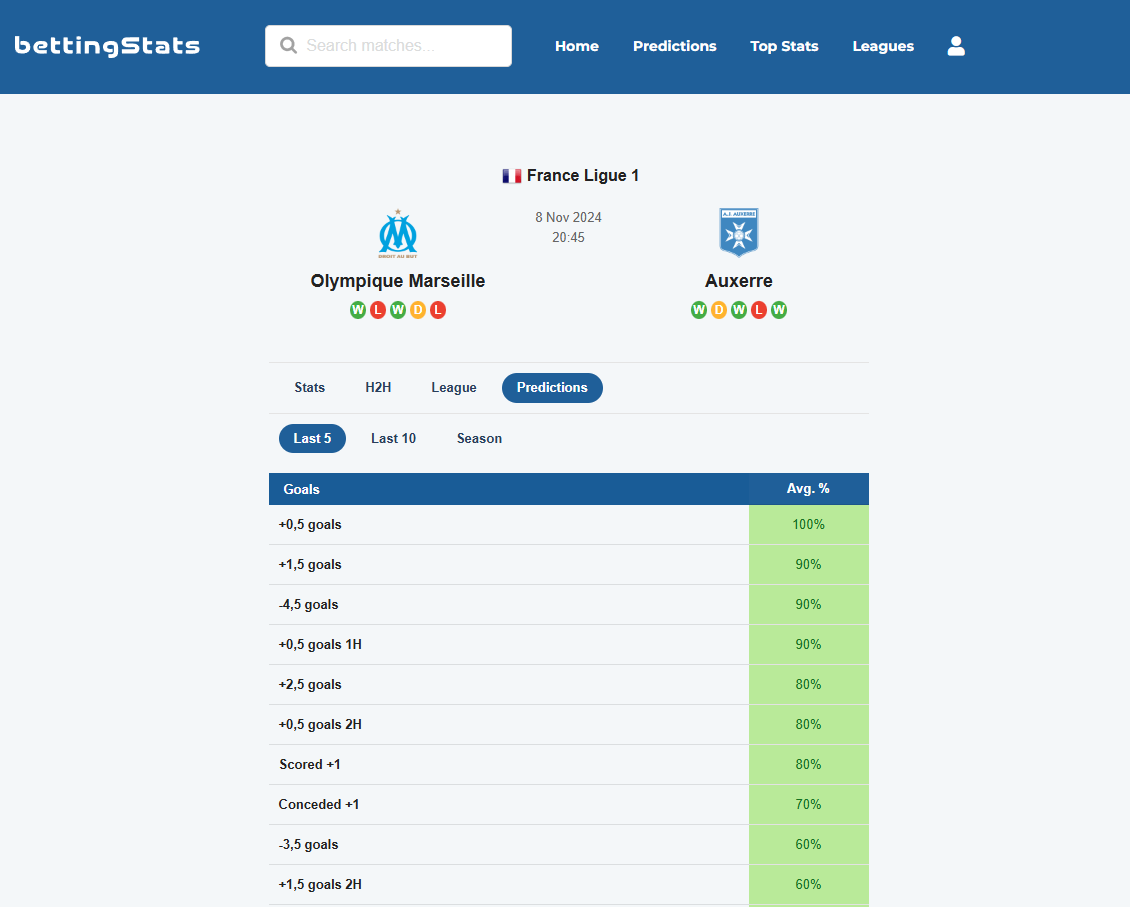Click Auxerre's D form badge
The image size is (1130, 907).
click(719, 310)
